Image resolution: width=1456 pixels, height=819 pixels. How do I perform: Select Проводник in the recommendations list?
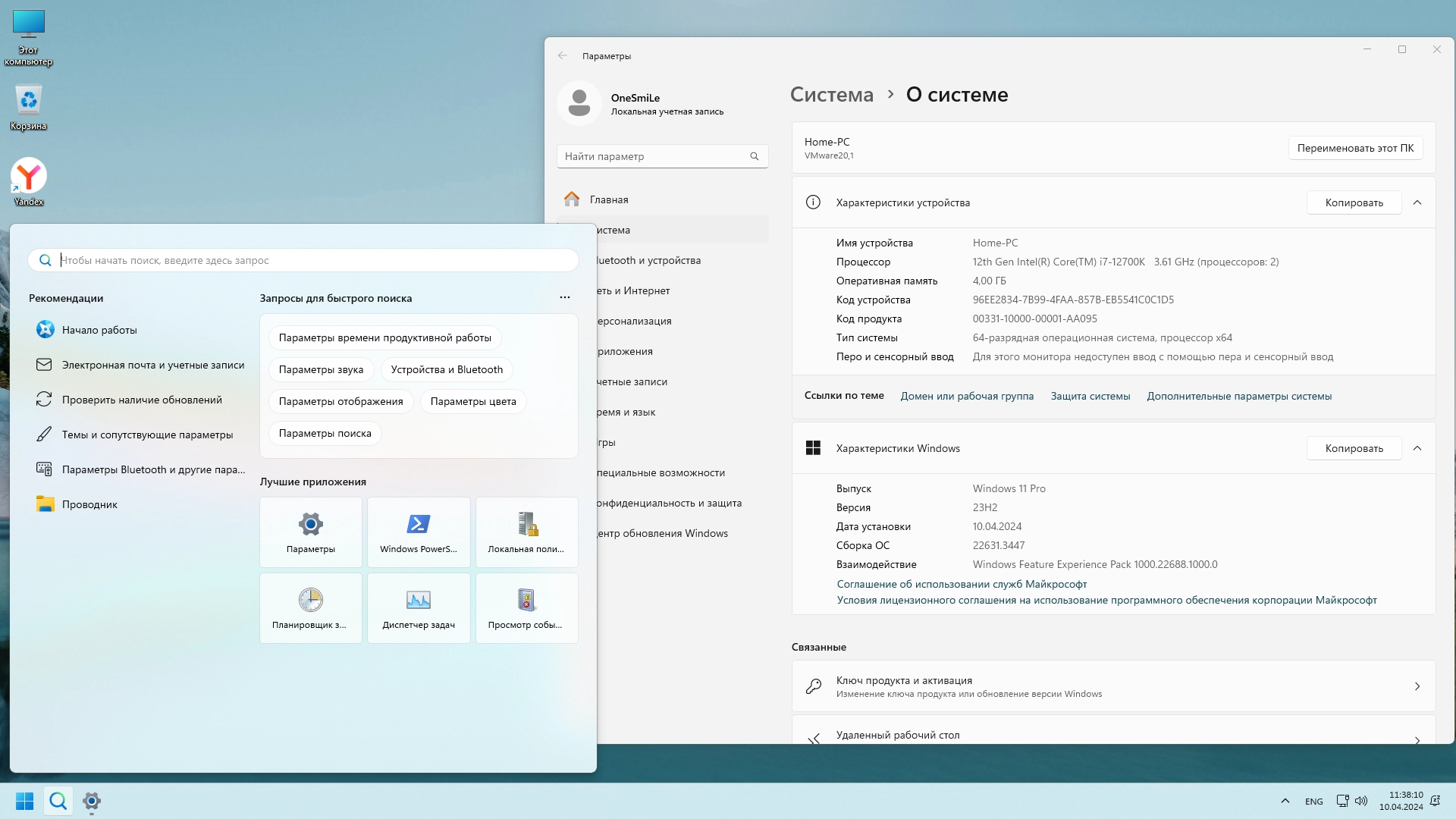[x=89, y=504]
